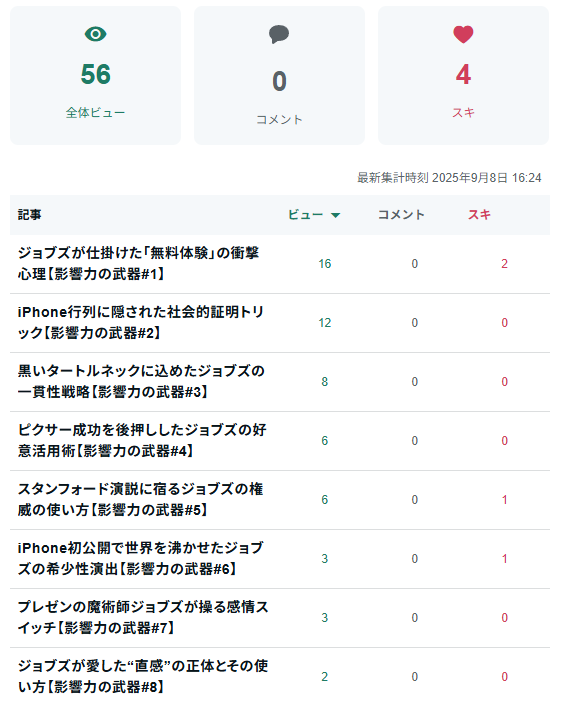Click the speech bubble comment icon
The width and height of the screenshot is (564, 710).
(x=279, y=34)
